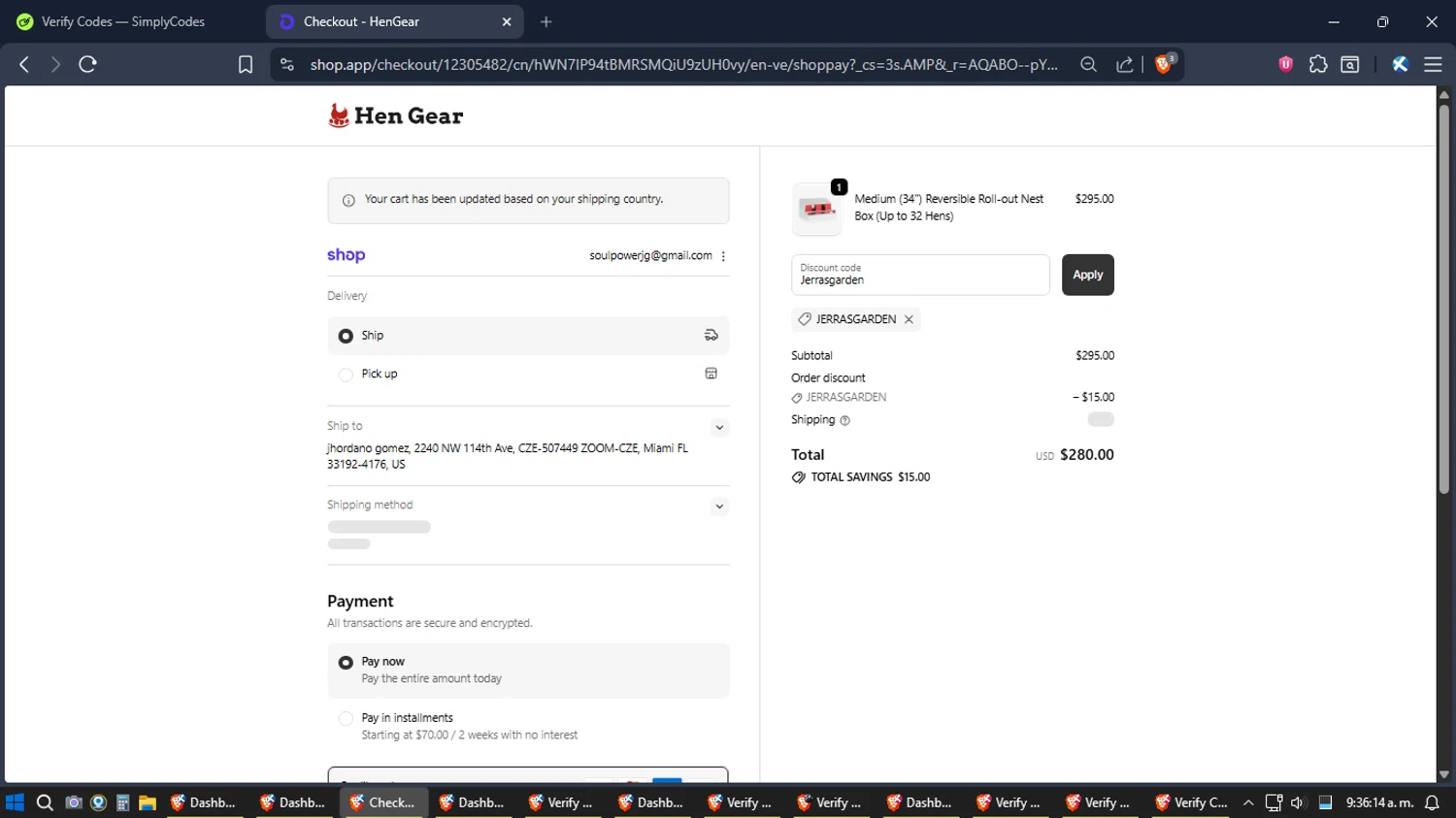Open the browser hamburger menu
Viewport: 1456px width, 818px height.
(1433, 64)
